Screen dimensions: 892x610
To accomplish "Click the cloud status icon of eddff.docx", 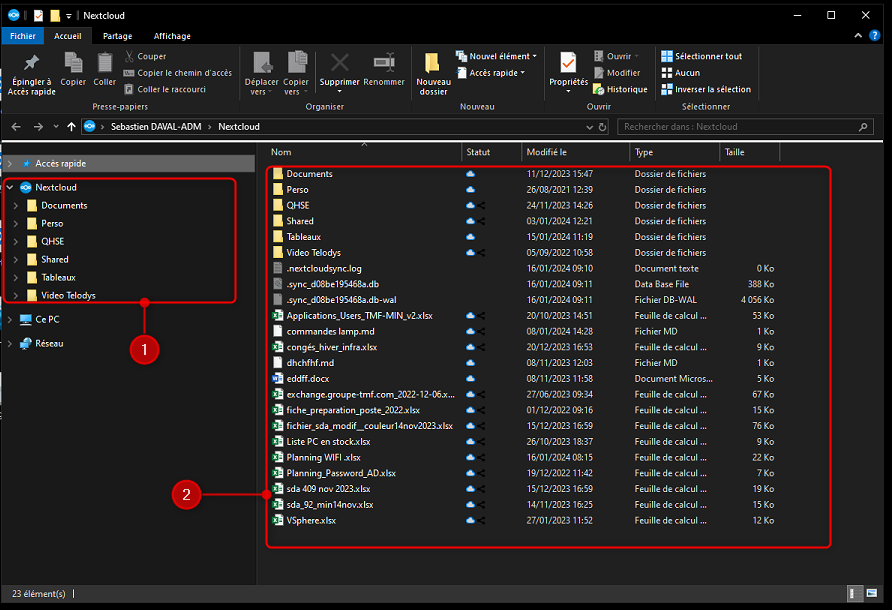I will click(470, 378).
